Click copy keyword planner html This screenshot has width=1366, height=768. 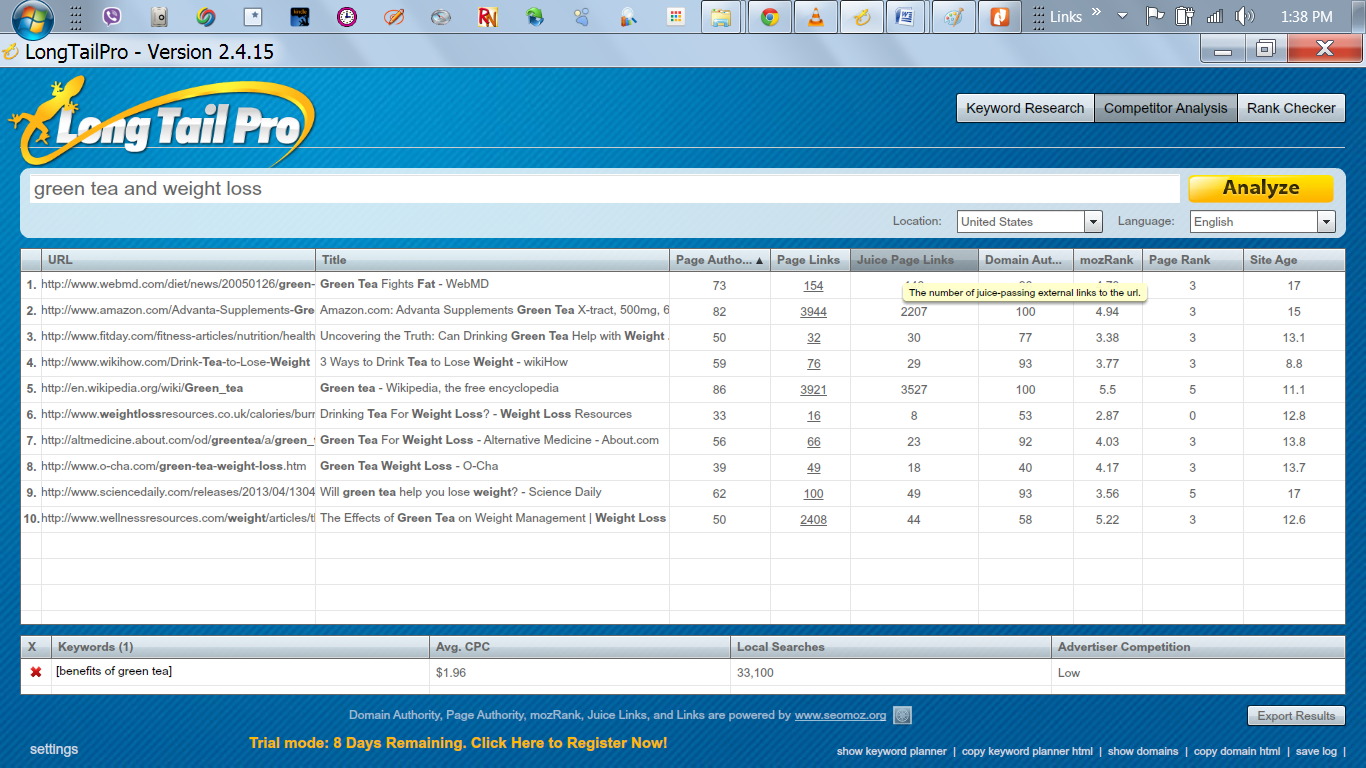[1027, 751]
